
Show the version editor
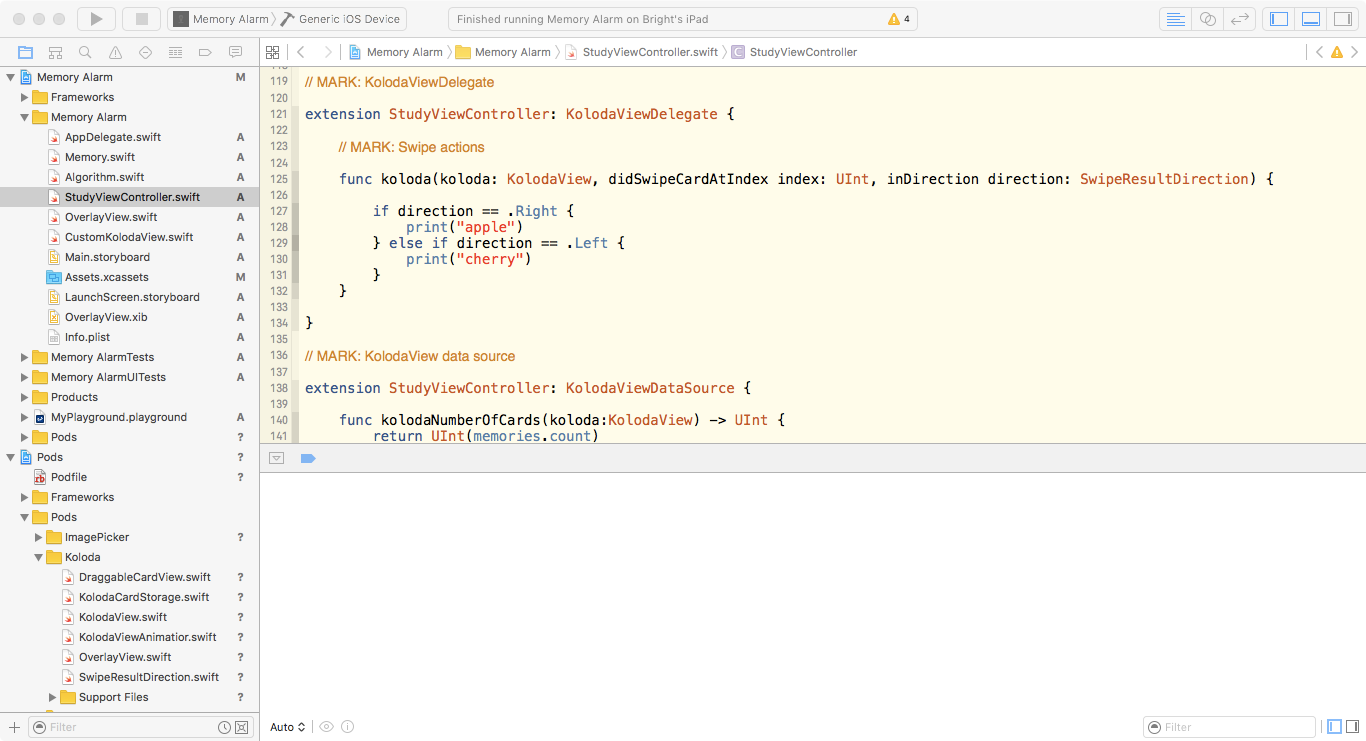point(1240,19)
